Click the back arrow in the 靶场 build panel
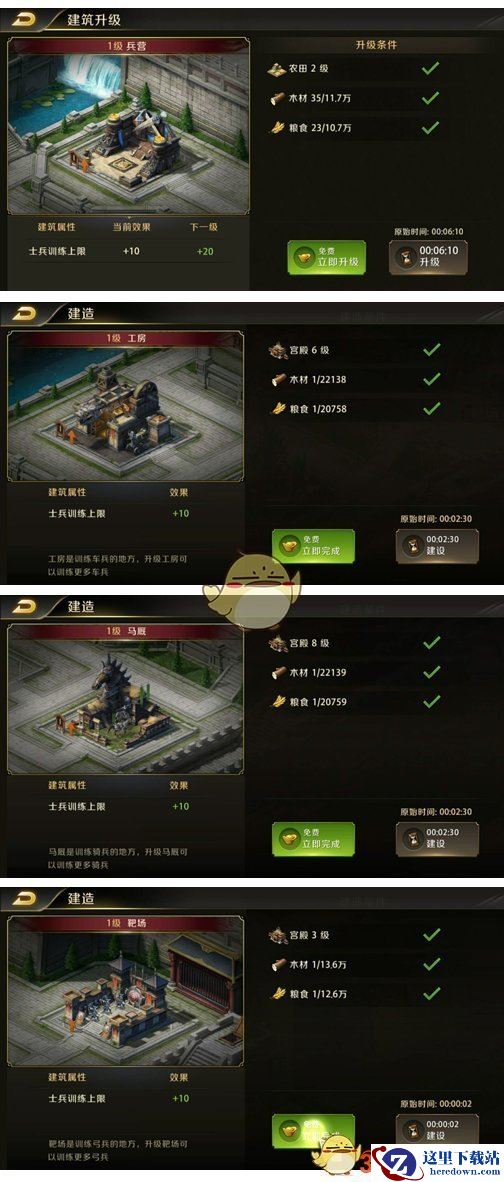The image size is (504, 1182). [x=26, y=898]
